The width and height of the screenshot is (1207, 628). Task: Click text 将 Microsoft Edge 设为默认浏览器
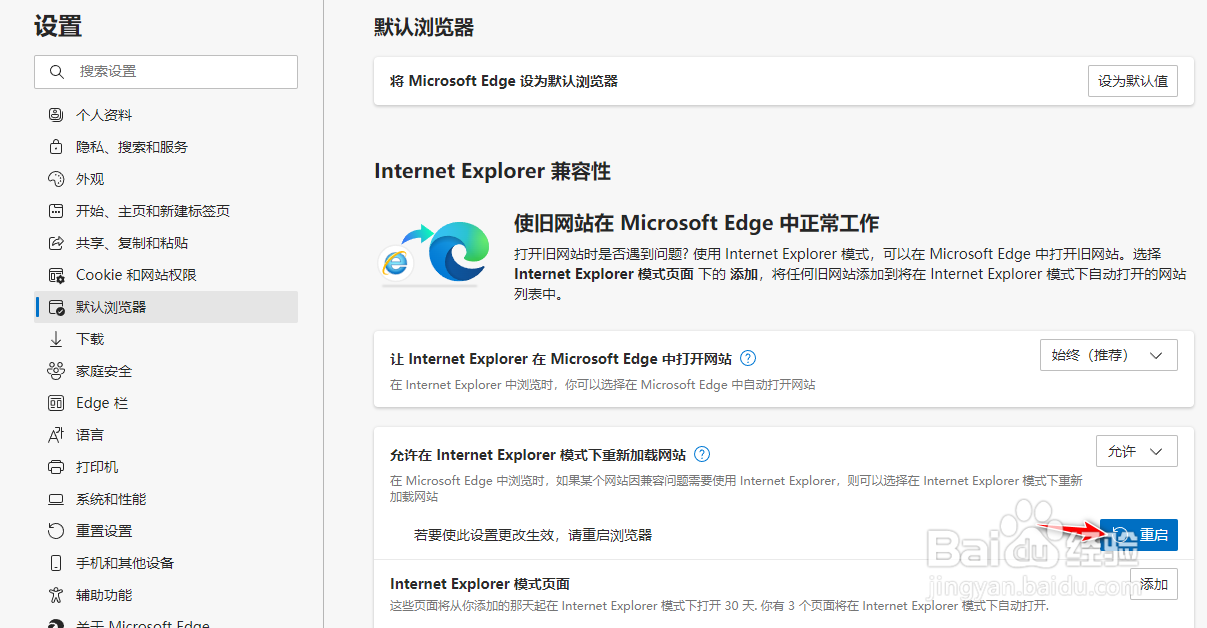tap(504, 81)
